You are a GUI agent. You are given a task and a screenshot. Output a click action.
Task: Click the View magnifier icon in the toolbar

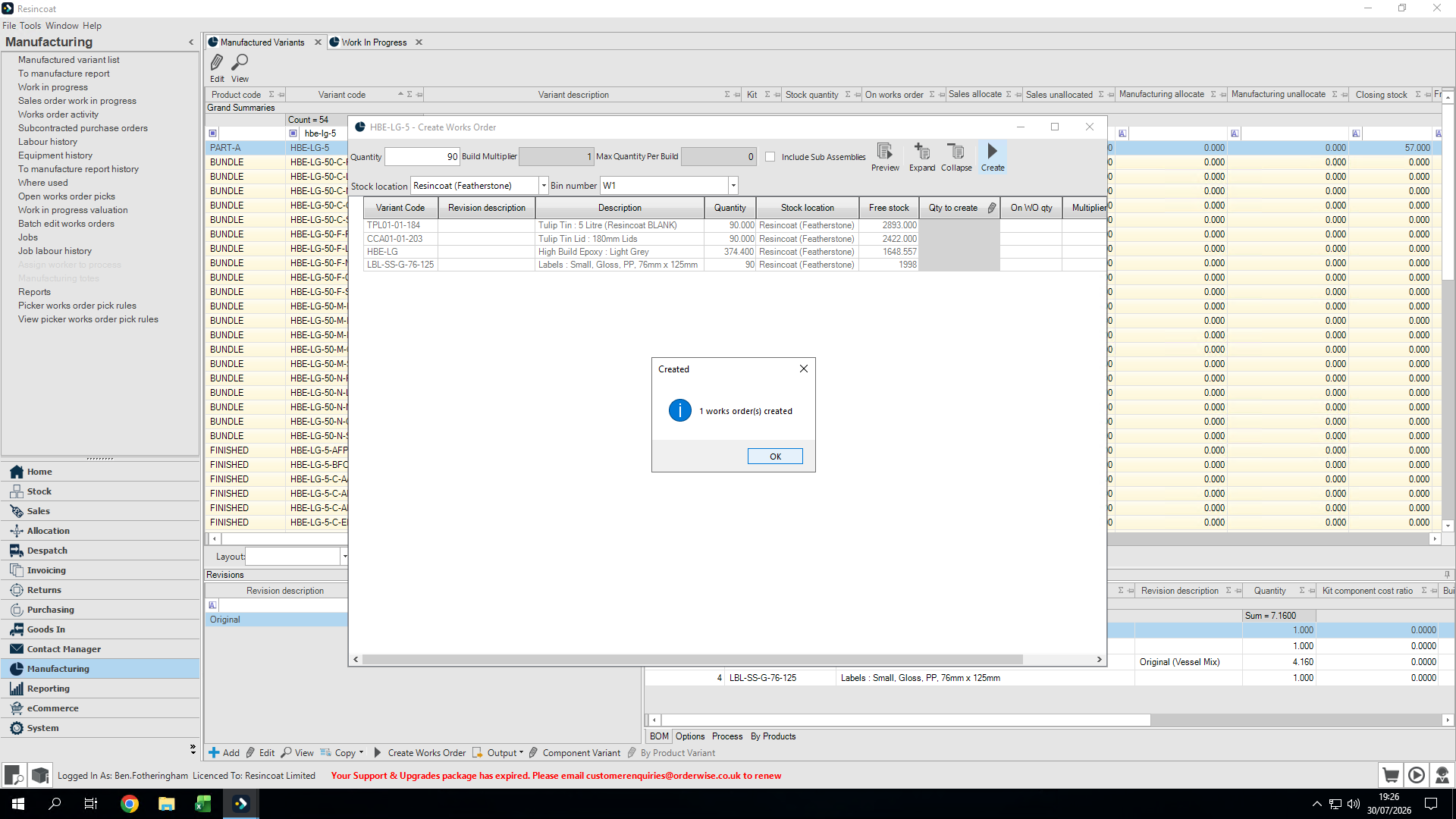pyautogui.click(x=240, y=67)
